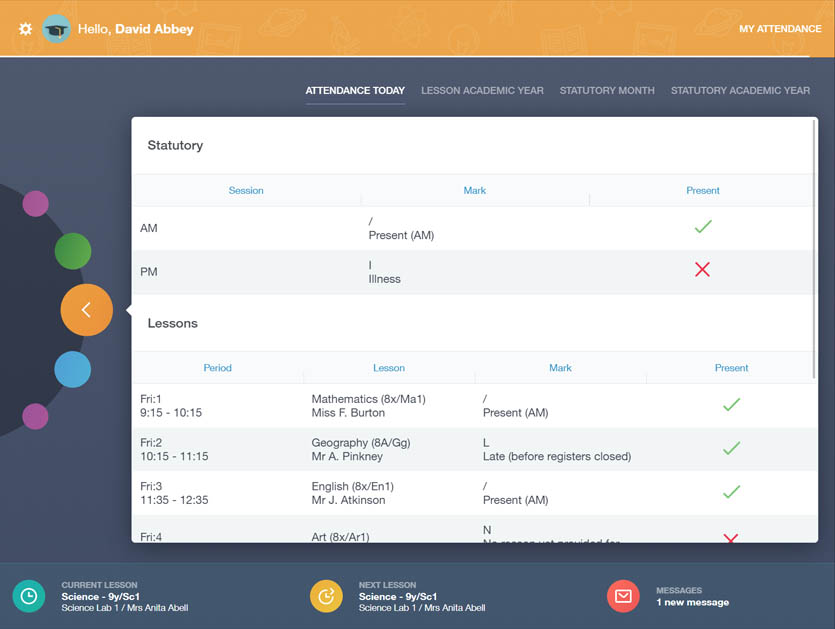This screenshot has height=629, width=835.
Task: Select the upper purple circle in the wheel menu
Action: point(36,203)
